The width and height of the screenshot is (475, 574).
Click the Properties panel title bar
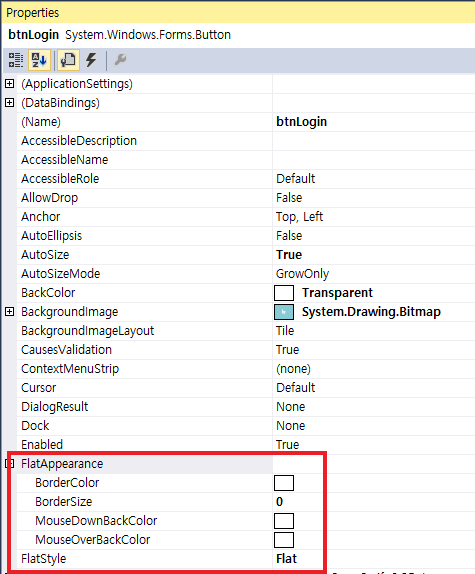(x=239, y=13)
